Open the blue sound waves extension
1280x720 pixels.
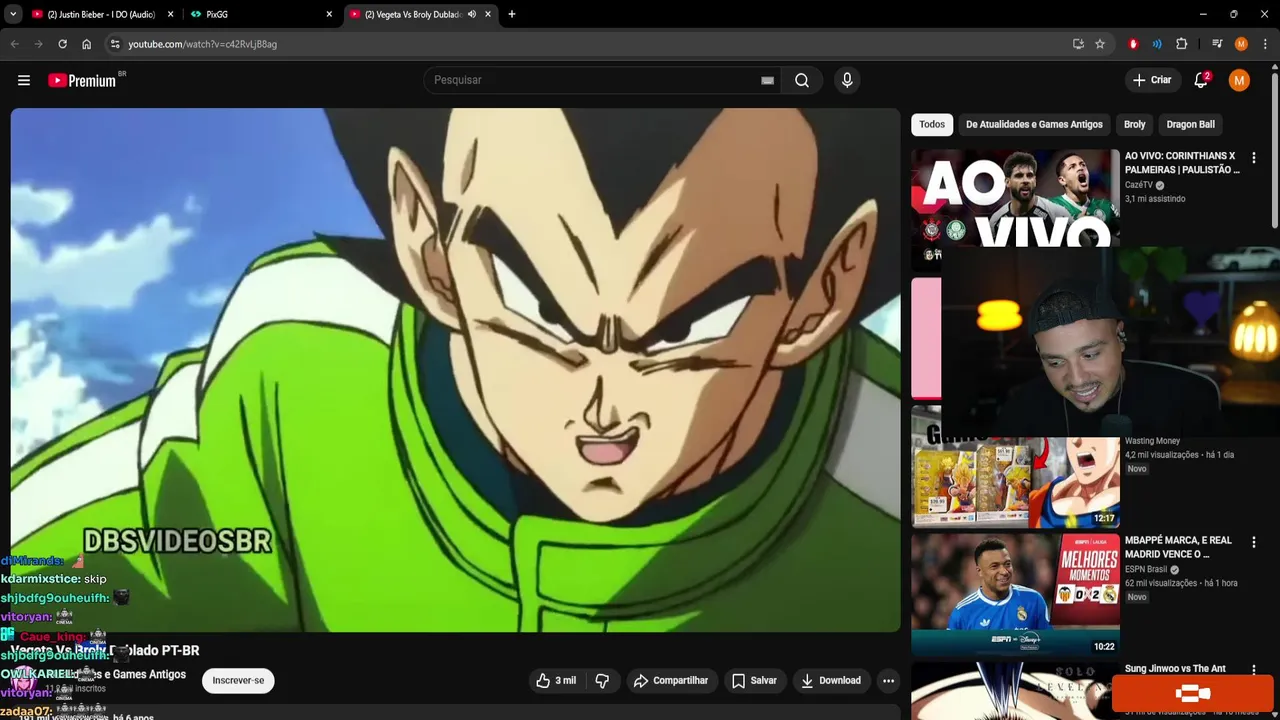pos(1157,44)
